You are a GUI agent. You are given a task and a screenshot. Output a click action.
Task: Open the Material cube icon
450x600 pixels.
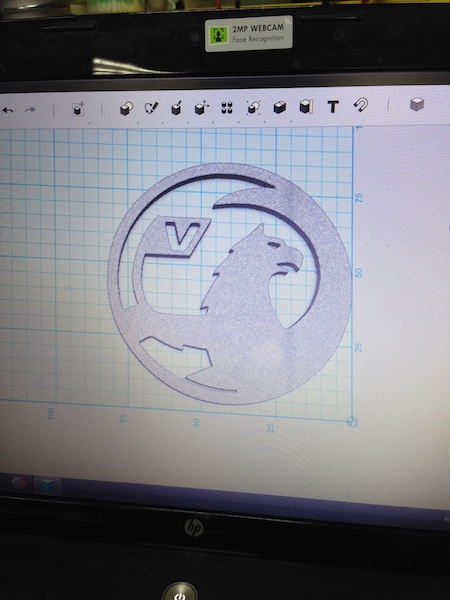coord(417,104)
